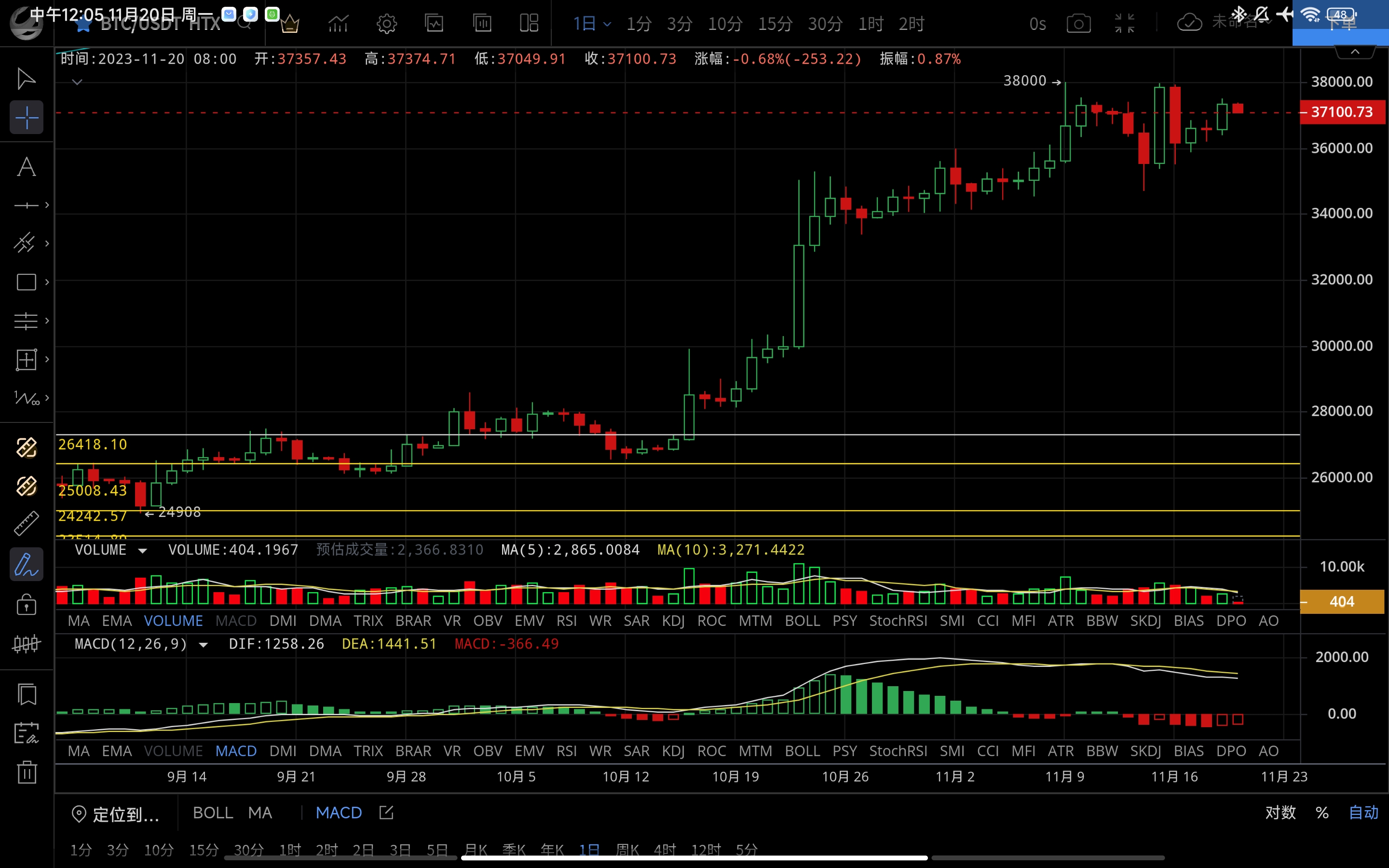The width and height of the screenshot is (1389, 868).
Task: Expand horizontal line tool options arrow
Action: click(x=47, y=205)
